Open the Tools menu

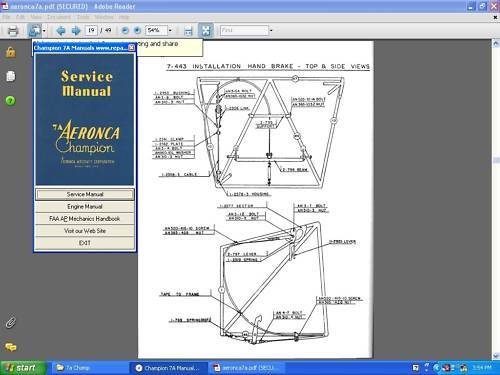[x=83, y=17]
